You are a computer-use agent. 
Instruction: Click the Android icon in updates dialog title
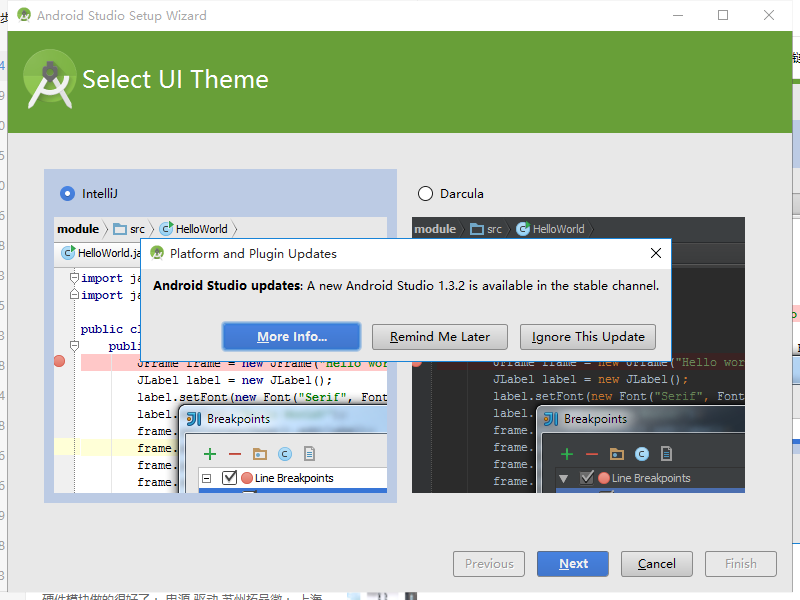pyautogui.click(x=157, y=253)
